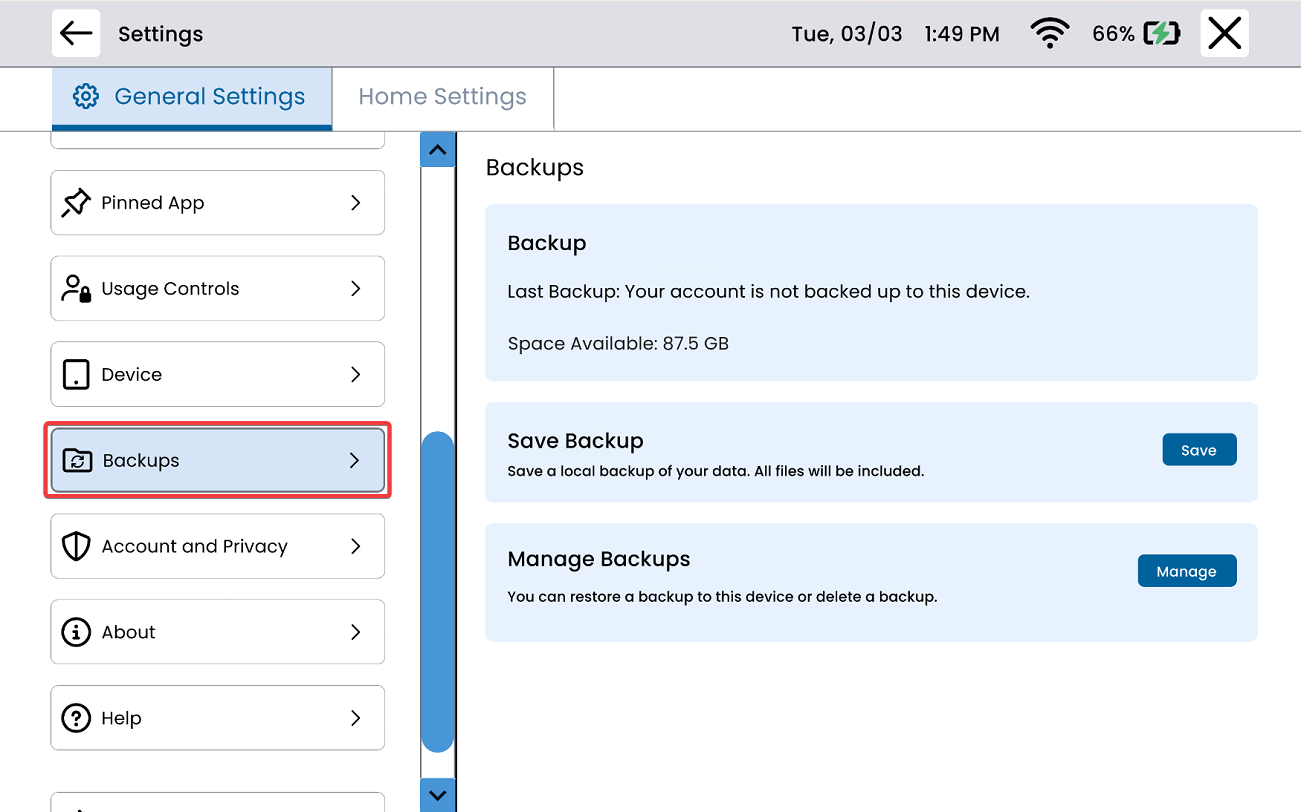Click the Help question mark icon
Image resolution: width=1301 pixels, height=812 pixels.
click(x=76, y=718)
